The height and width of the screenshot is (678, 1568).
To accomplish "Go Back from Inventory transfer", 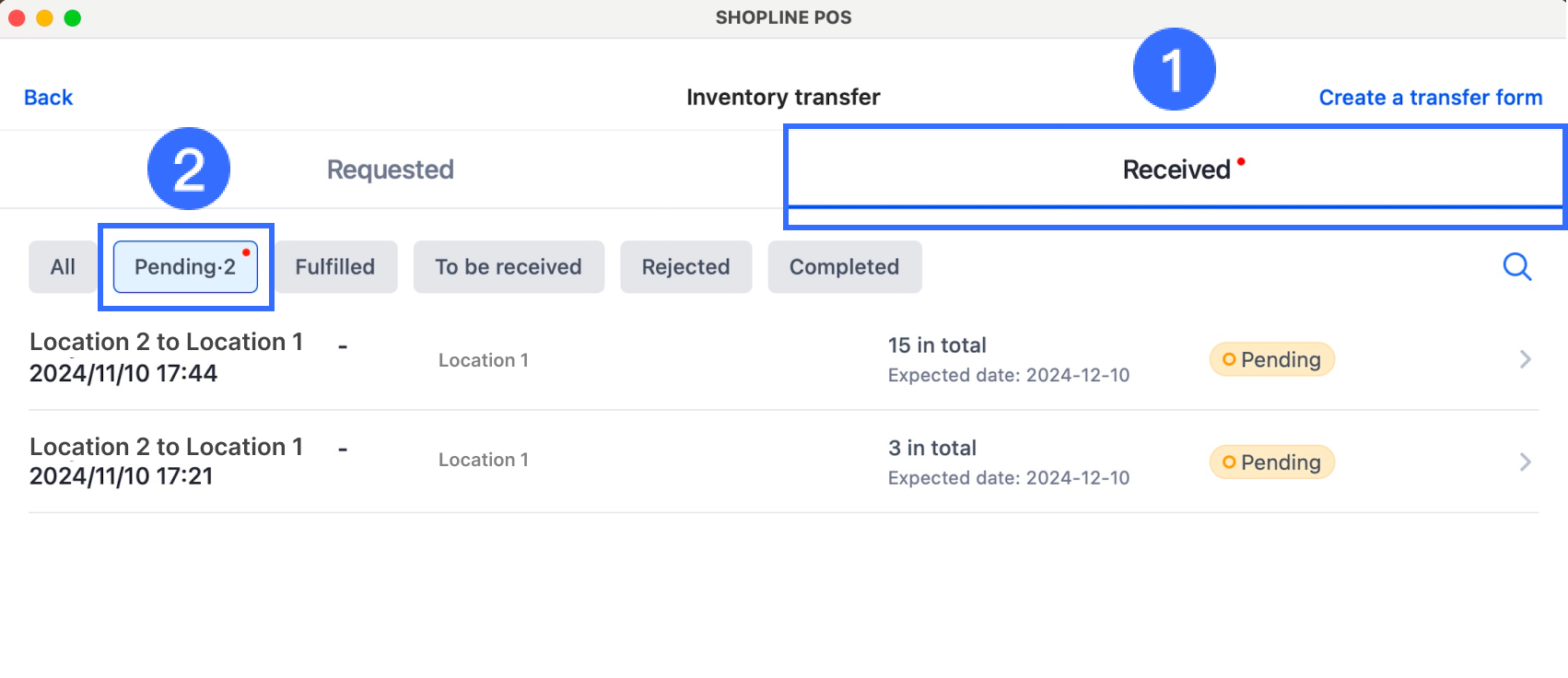I will [x=48, y=98].
